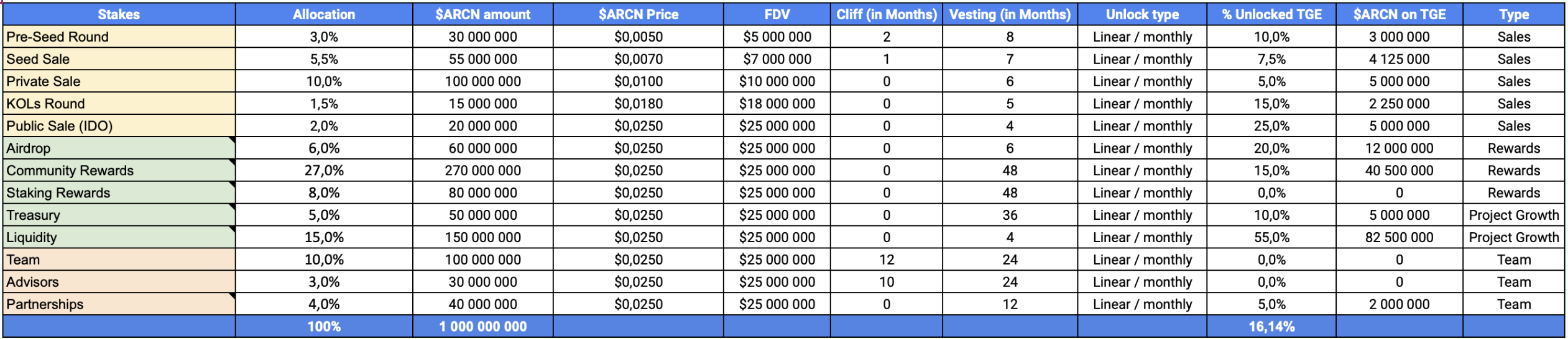
Task: Select Treasury's Project Growth type cell
Action: pos(1513,215)
